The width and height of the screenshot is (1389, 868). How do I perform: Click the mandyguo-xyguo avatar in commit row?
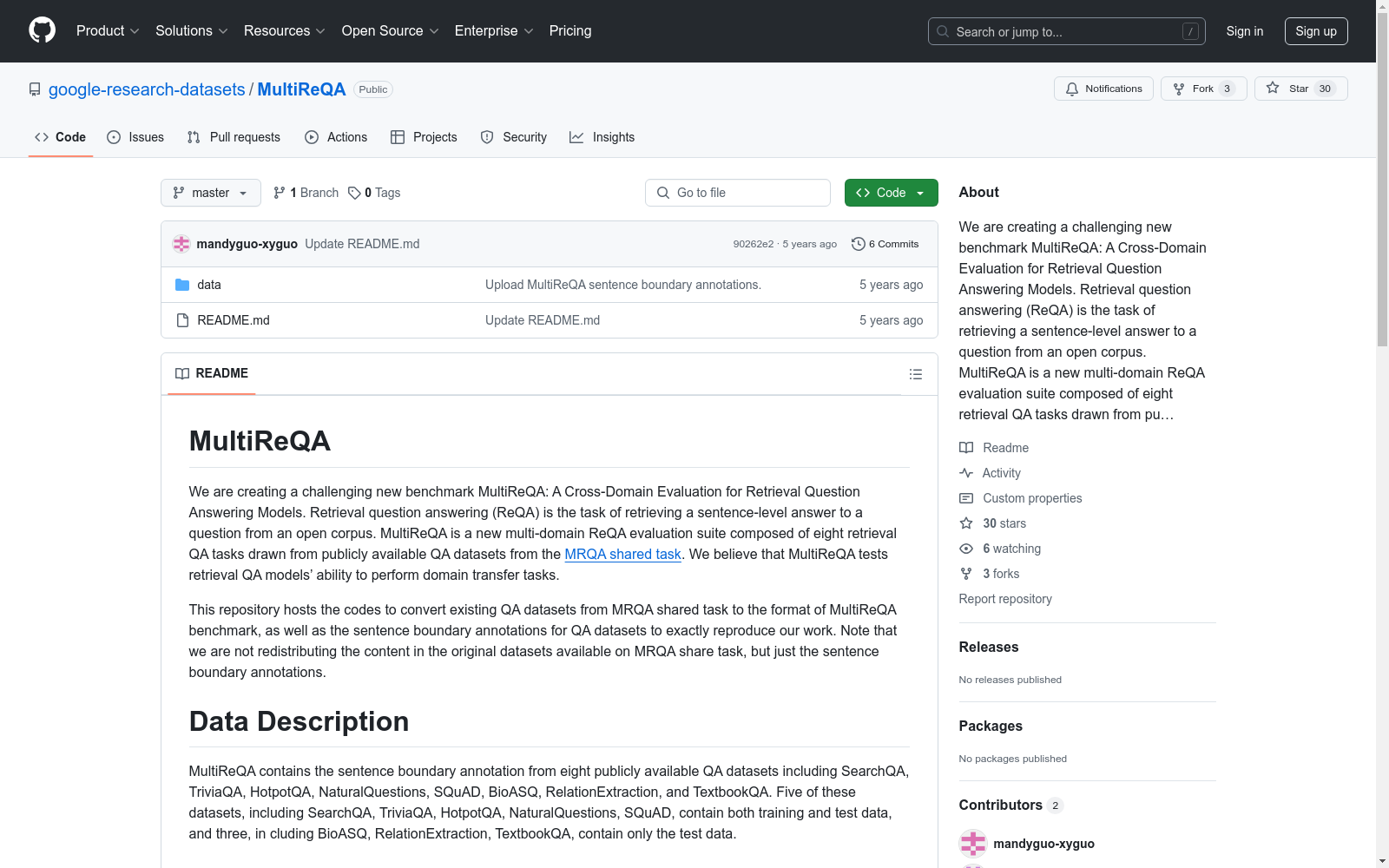pos(181,244)
